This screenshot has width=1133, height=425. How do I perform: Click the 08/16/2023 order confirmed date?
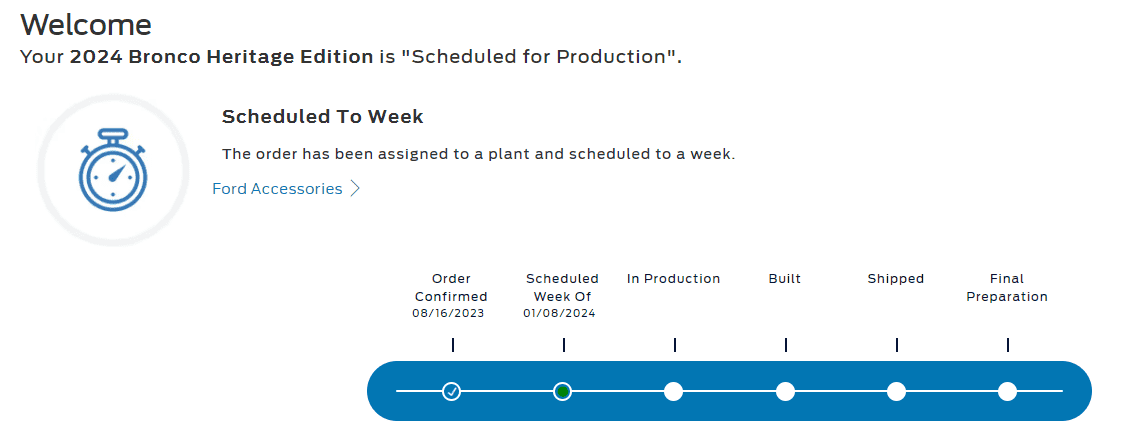coord(449,314)
